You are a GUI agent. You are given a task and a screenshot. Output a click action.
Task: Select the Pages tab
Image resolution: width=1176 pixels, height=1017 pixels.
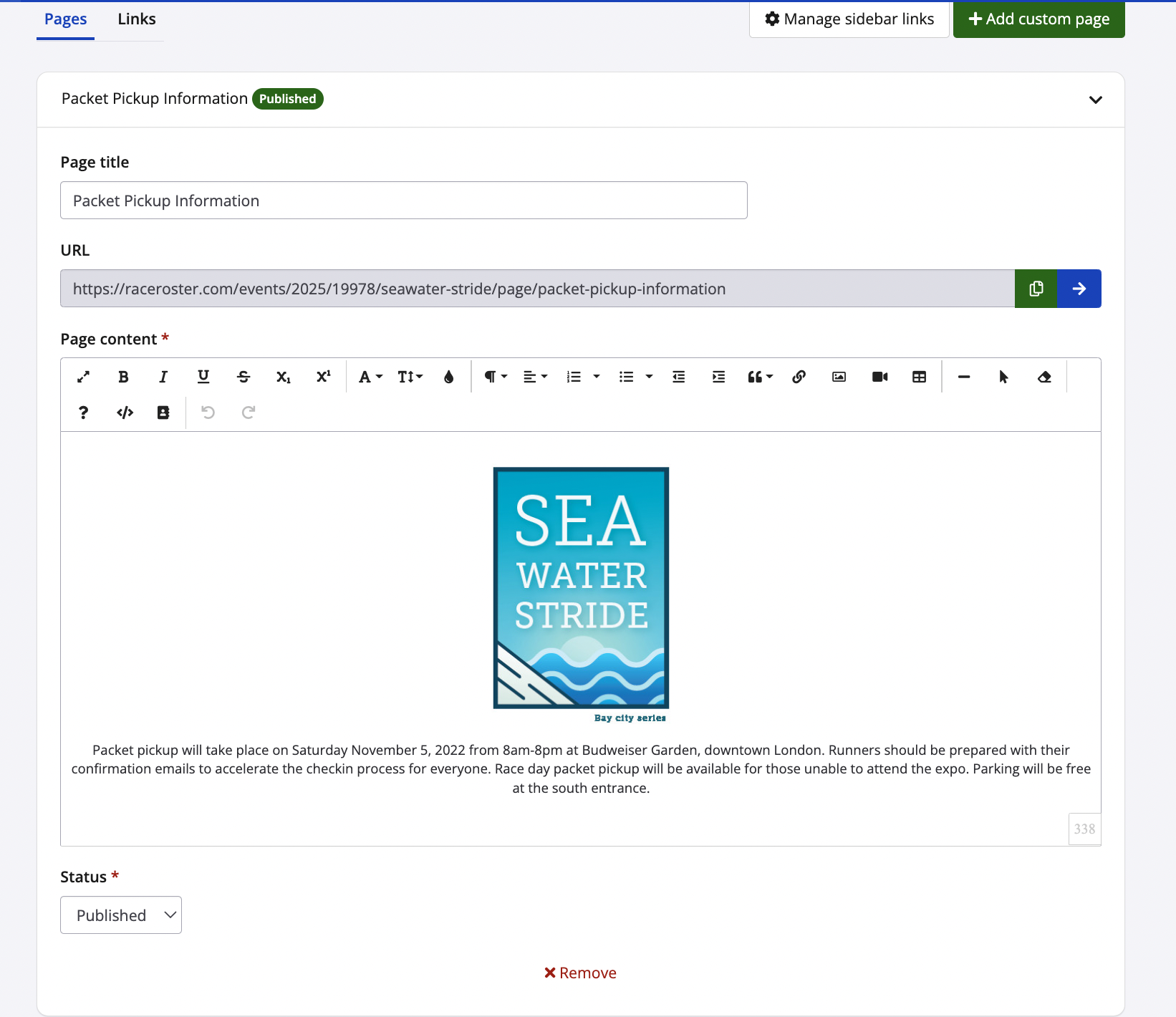pyautogui.click(x=65, y=19)
